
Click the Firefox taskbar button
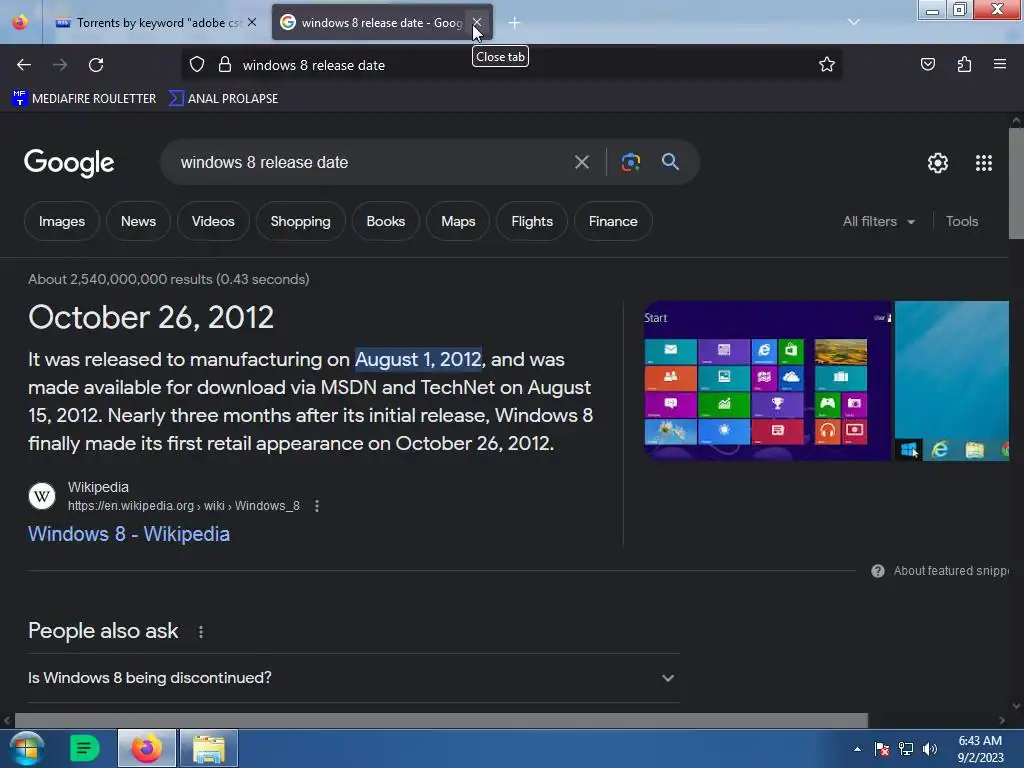tap(146, 748)
